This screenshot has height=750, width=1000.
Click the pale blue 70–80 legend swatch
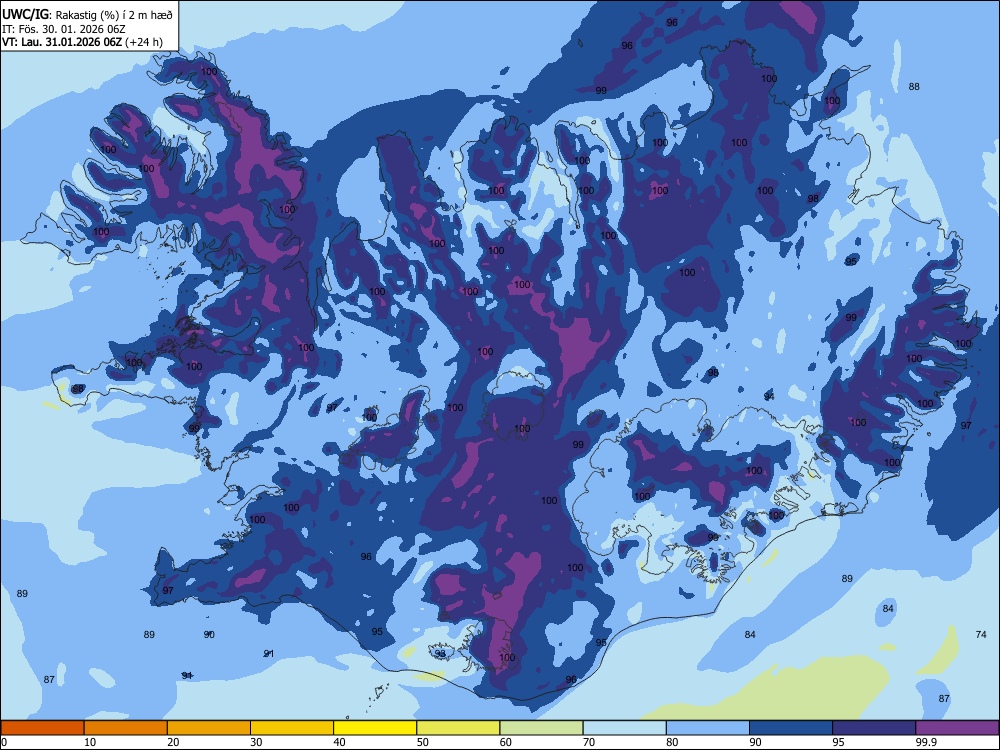point(624,728)
